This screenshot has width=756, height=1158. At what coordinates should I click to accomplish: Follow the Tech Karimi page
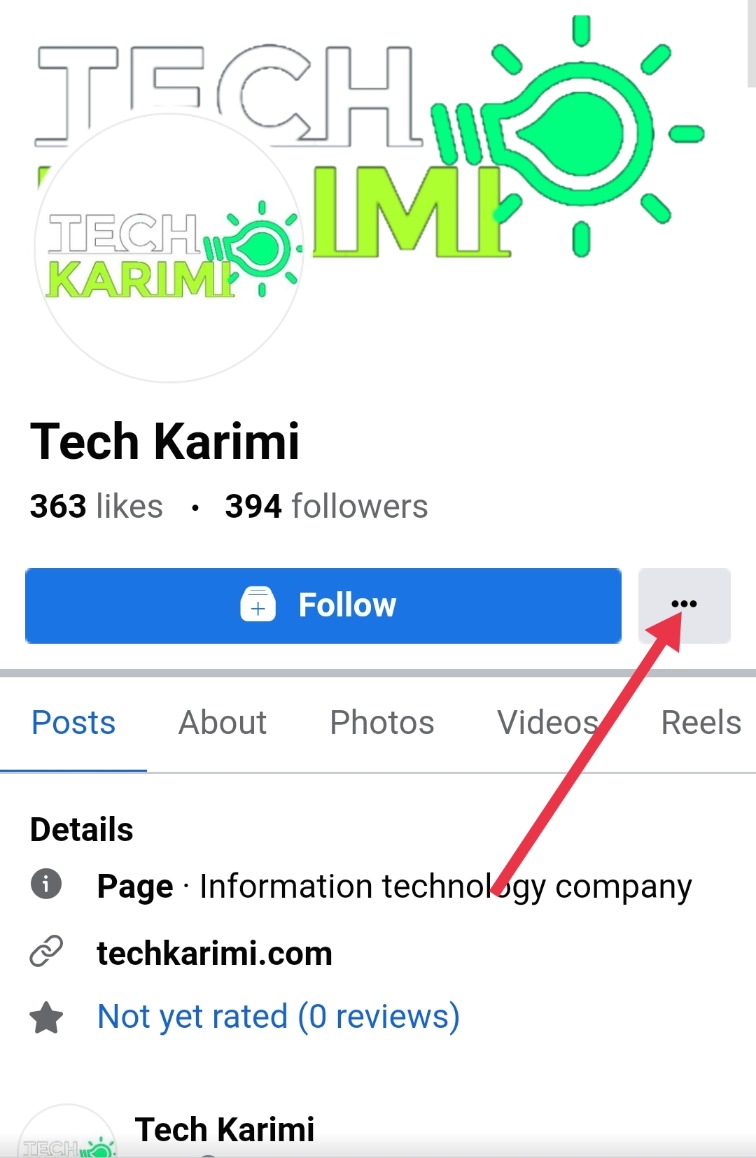(x=323, y=606)
